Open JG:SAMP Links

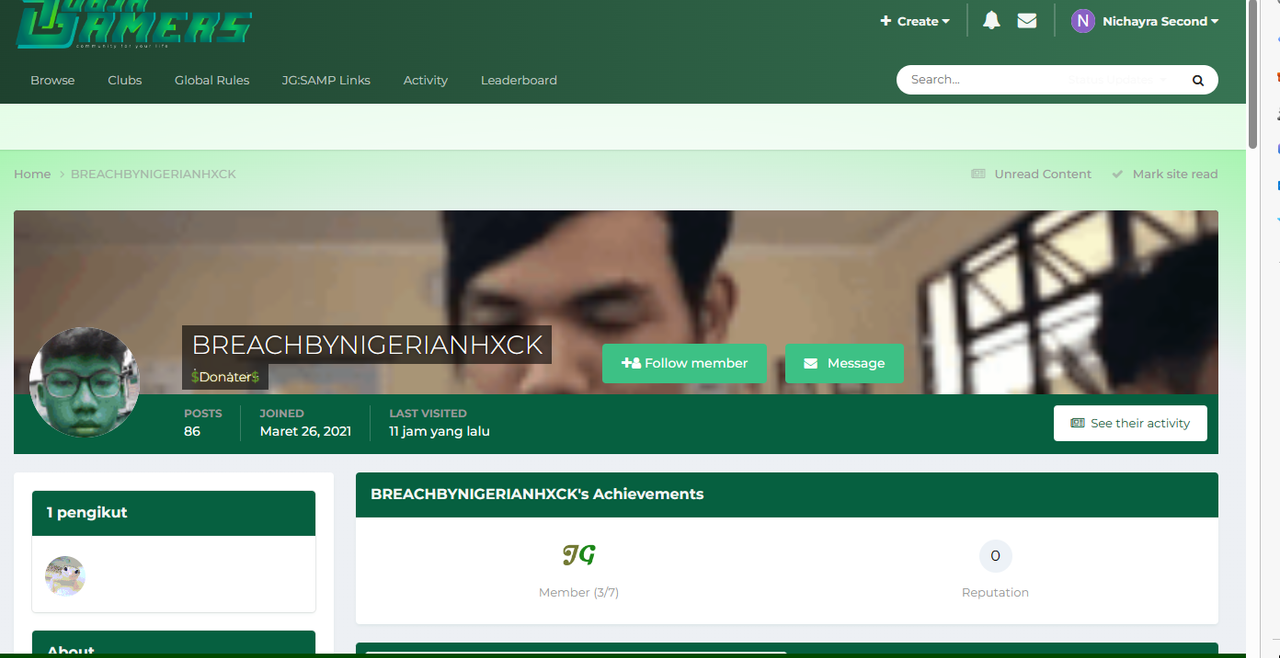(326, 80)
